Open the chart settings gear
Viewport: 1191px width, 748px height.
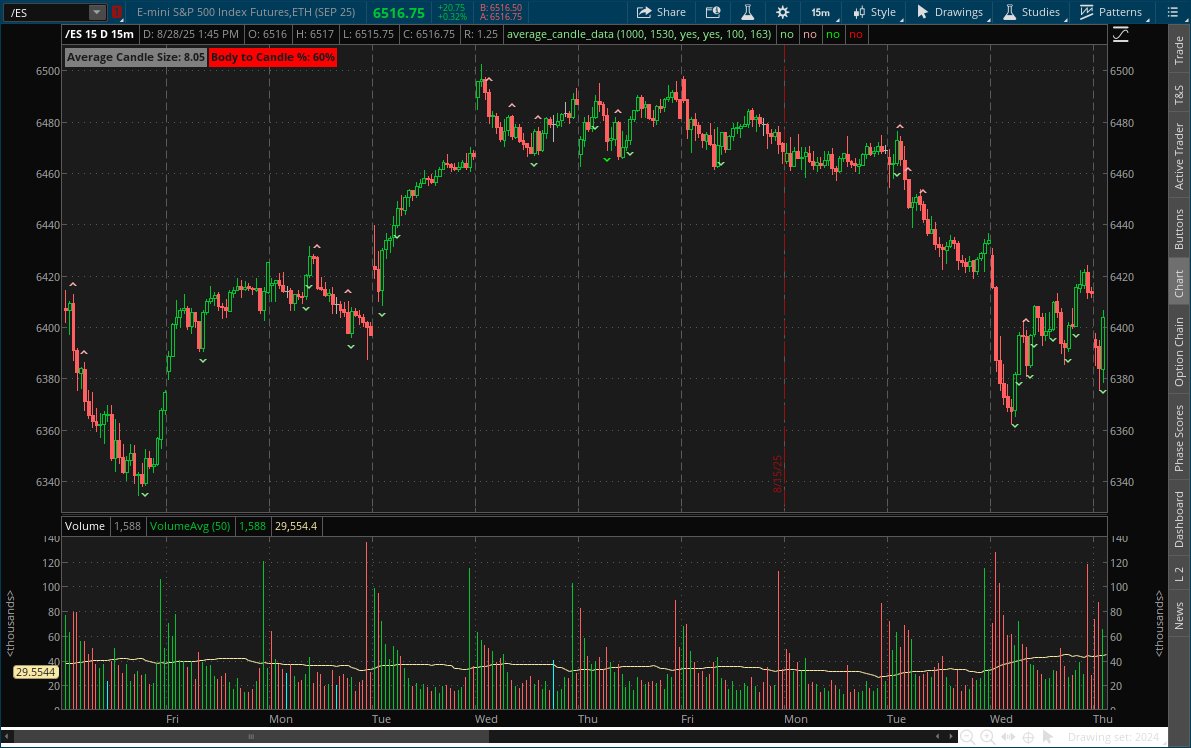(x=782, y=12)
